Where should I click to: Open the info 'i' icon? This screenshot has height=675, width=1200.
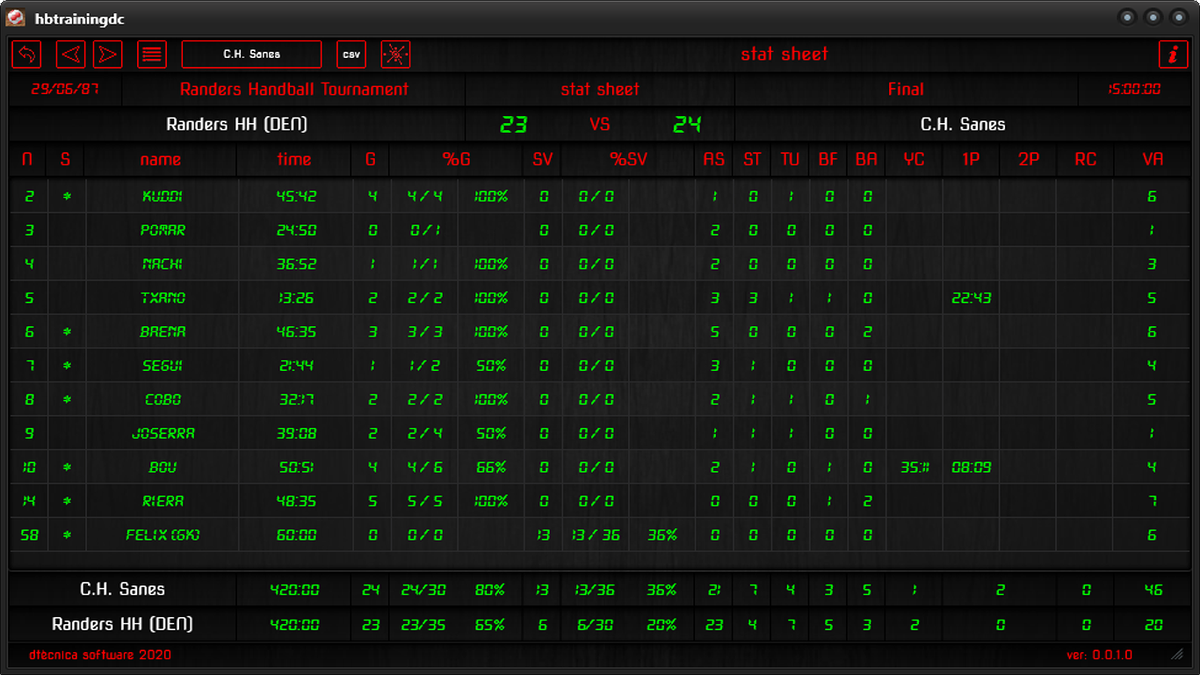[1173, 54]
